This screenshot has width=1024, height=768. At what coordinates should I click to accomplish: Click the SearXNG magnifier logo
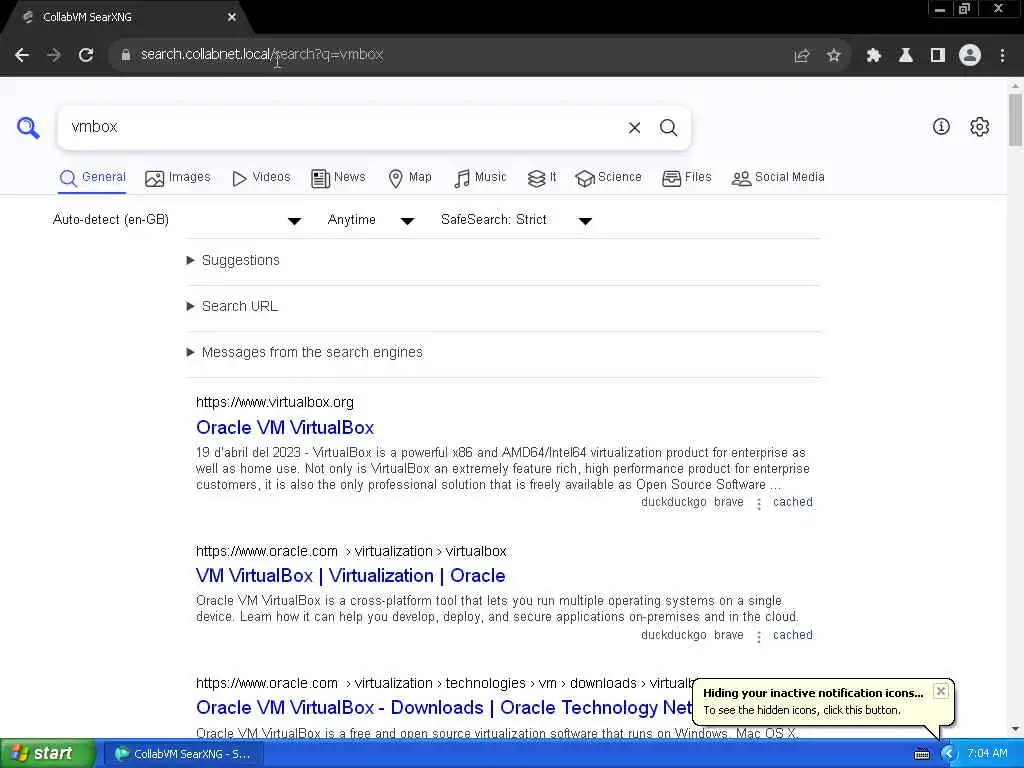(28, 127)
